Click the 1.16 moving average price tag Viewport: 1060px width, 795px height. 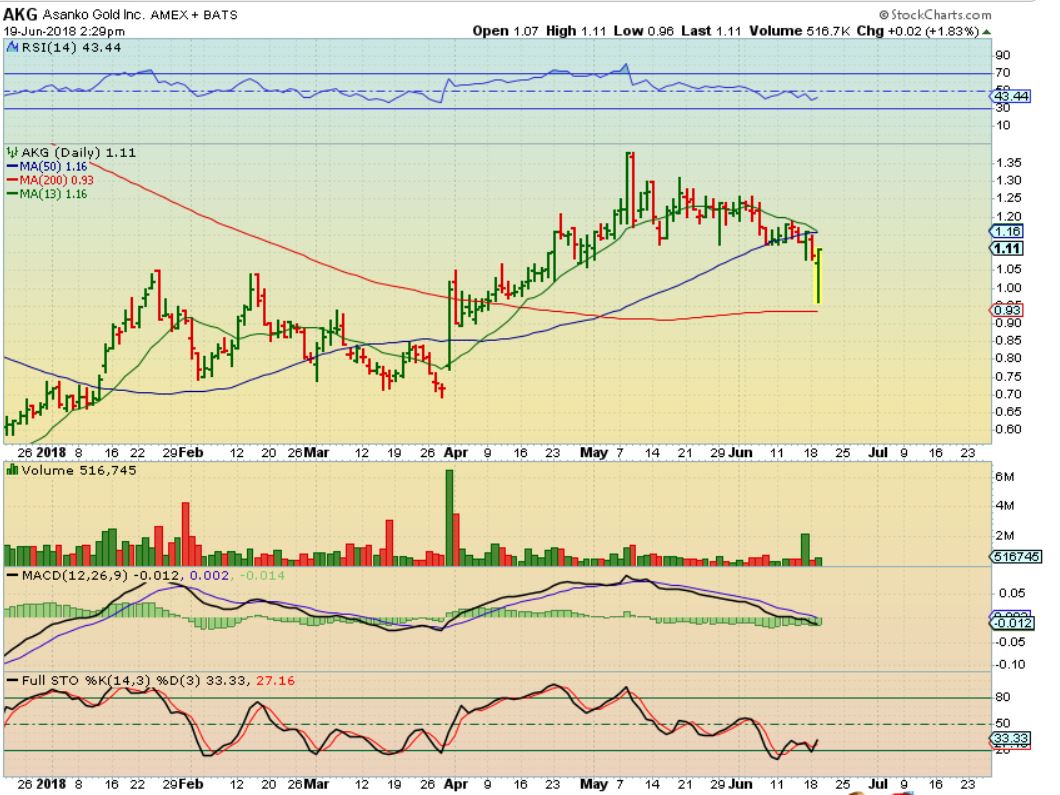1007,231
